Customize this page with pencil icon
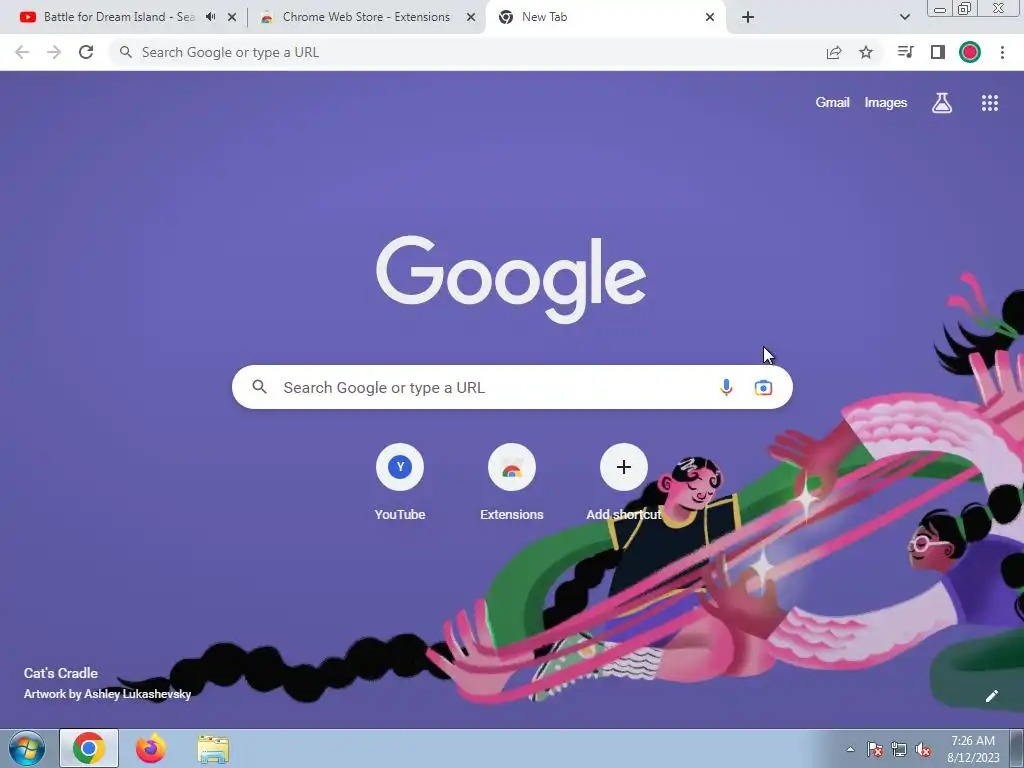 click(991, 696)
